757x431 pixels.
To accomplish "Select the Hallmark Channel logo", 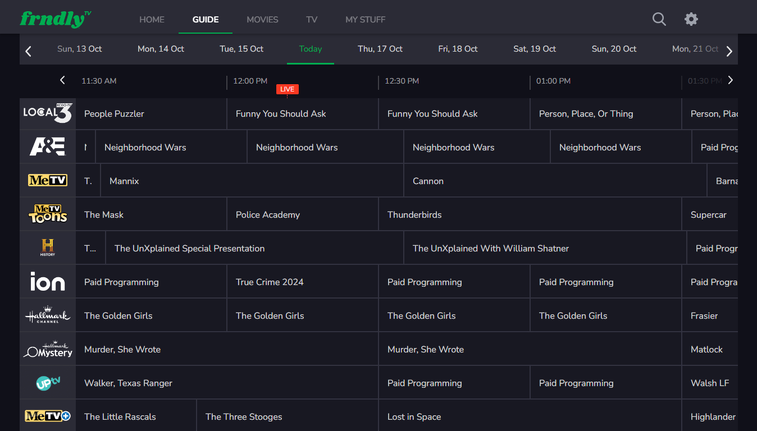I will pos(48,315).
